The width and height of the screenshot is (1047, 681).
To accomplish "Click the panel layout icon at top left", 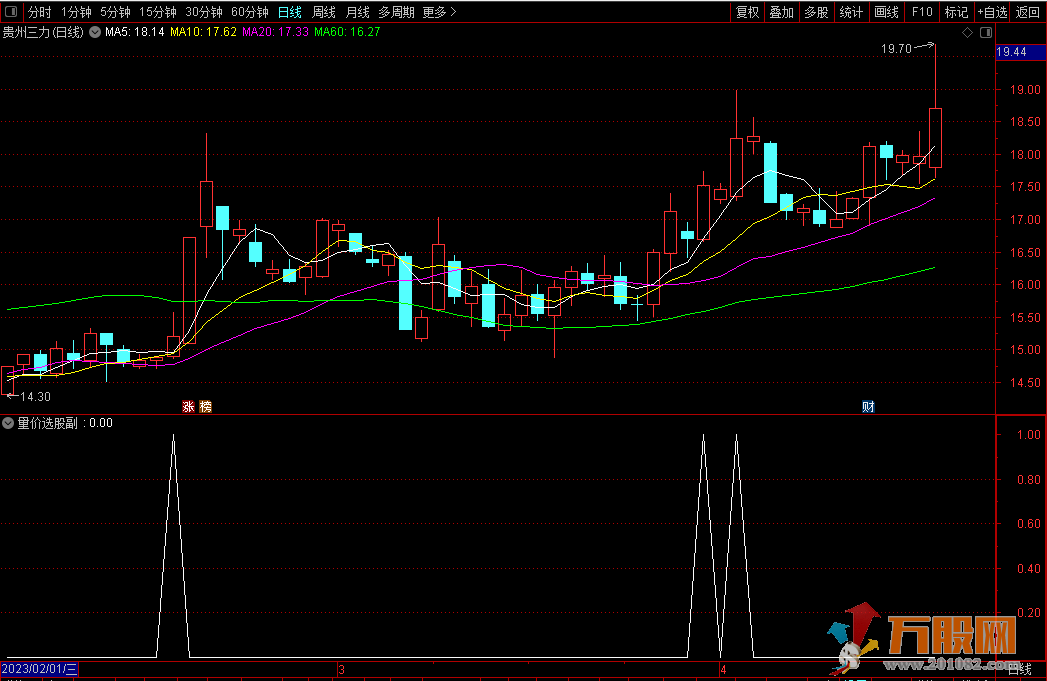I will coord(11,11).
